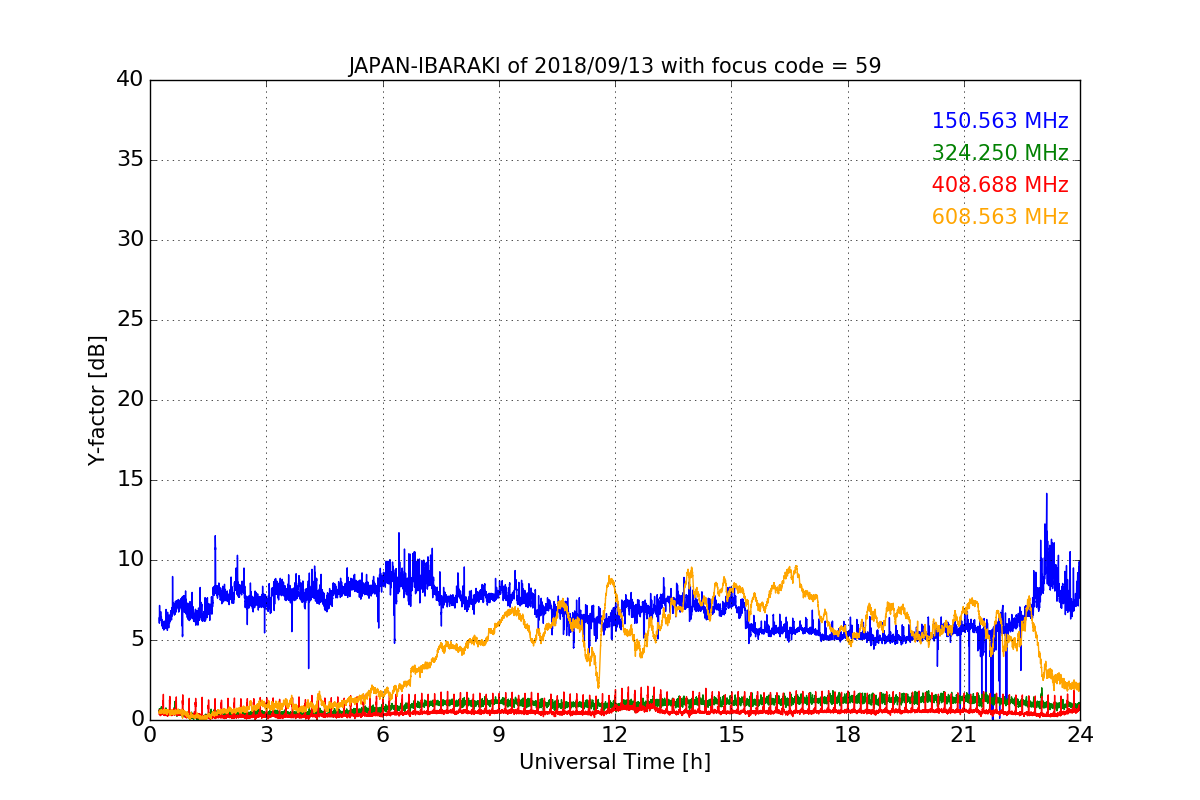The image size is (1200, 800).
Task: Click the orange curve dip near 11.5 h
Action: coord(598,686)
